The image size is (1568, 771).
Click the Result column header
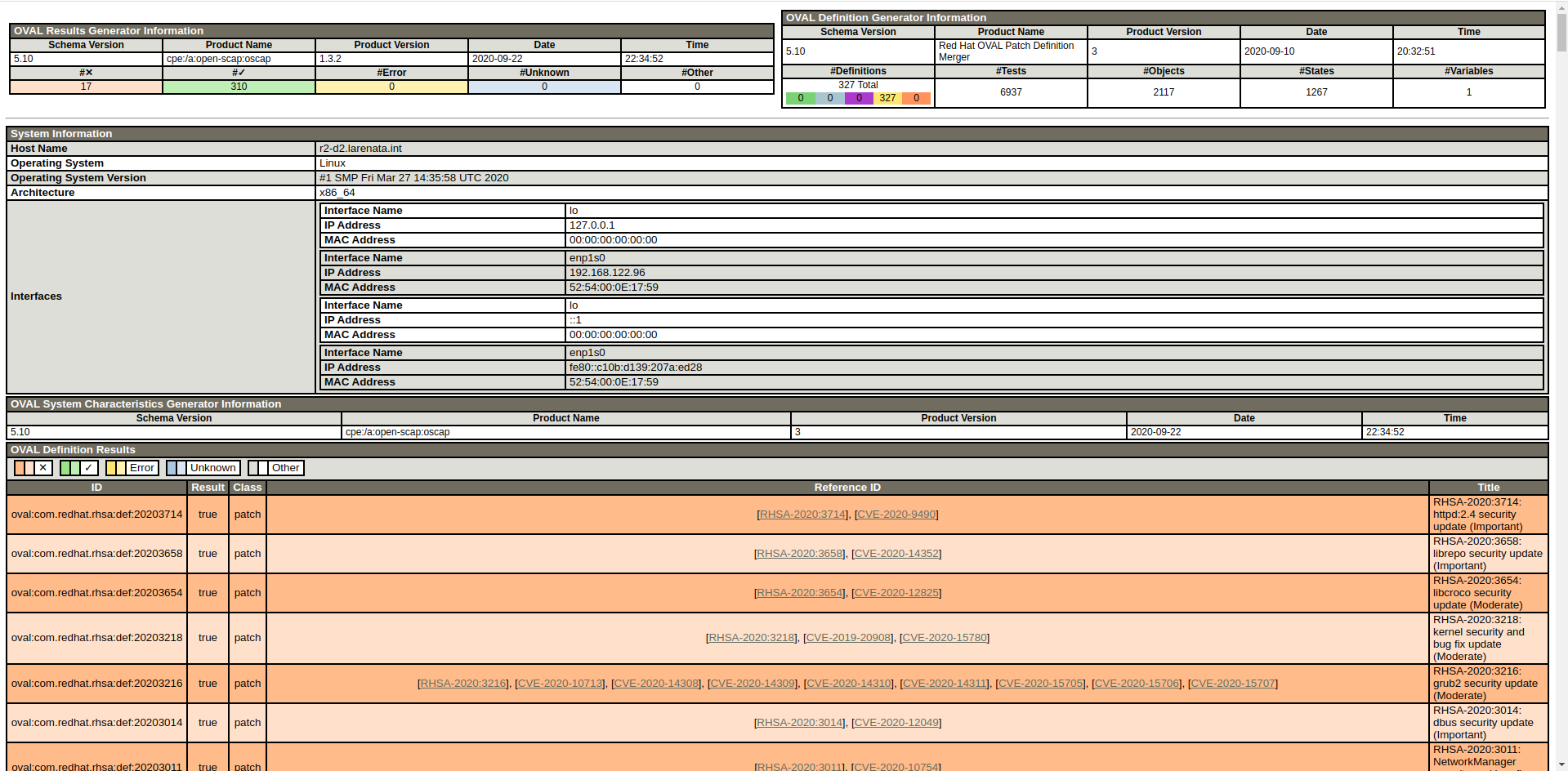(208, 488)
